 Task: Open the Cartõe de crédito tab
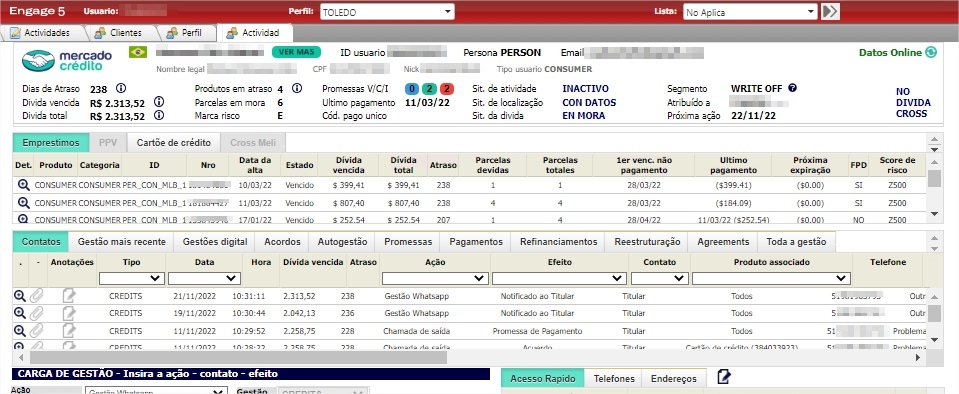click(174, 143)
